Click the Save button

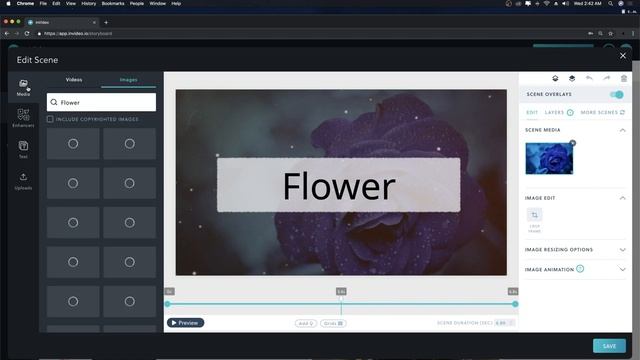click(x=609, y=346)
